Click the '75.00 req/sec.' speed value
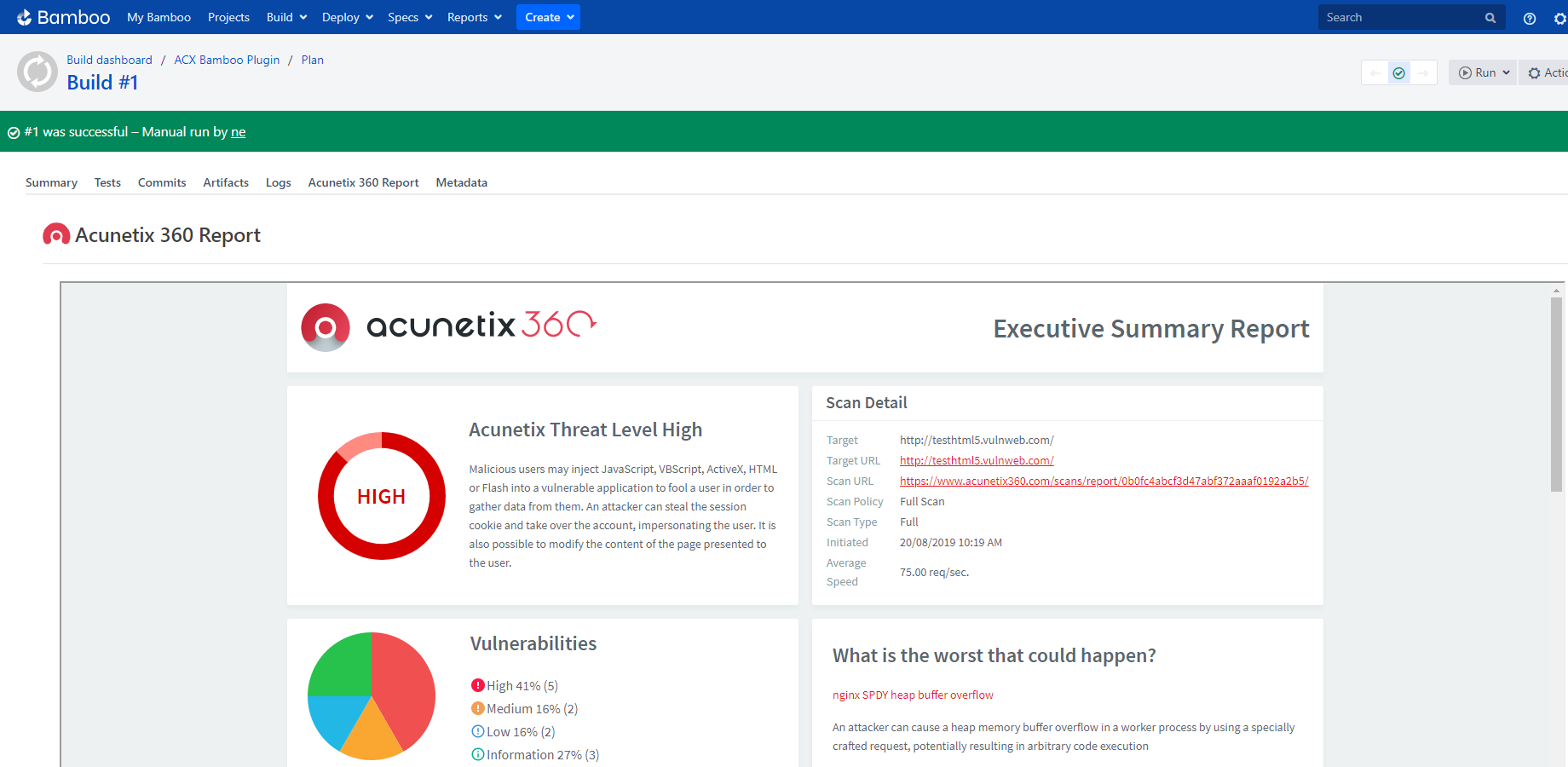 click(934, 572)
